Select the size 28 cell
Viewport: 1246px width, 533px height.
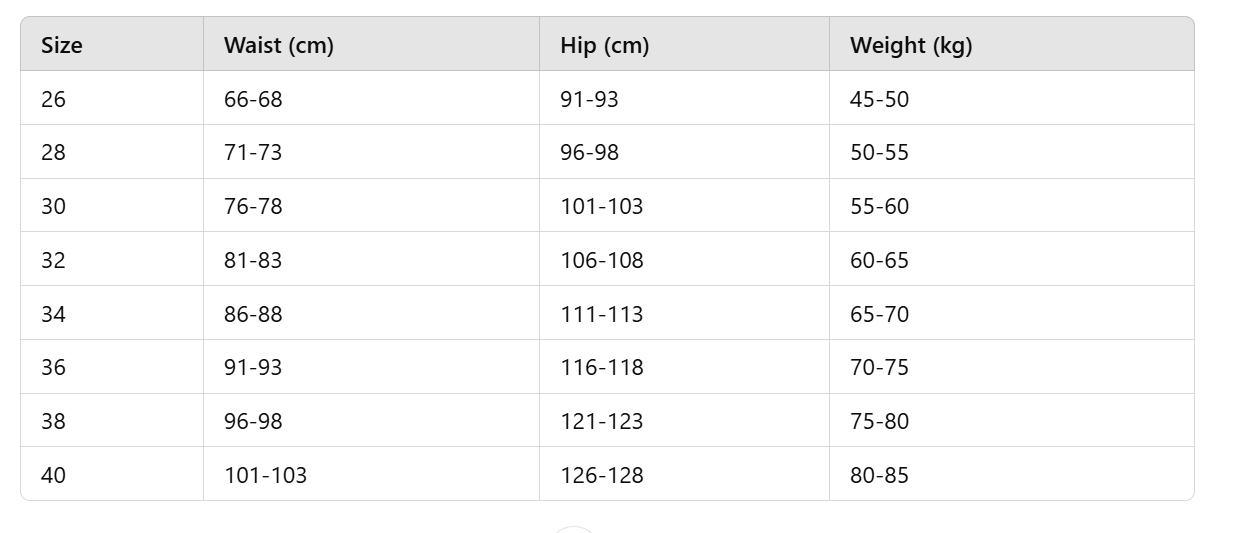click(x=112, y=152)
